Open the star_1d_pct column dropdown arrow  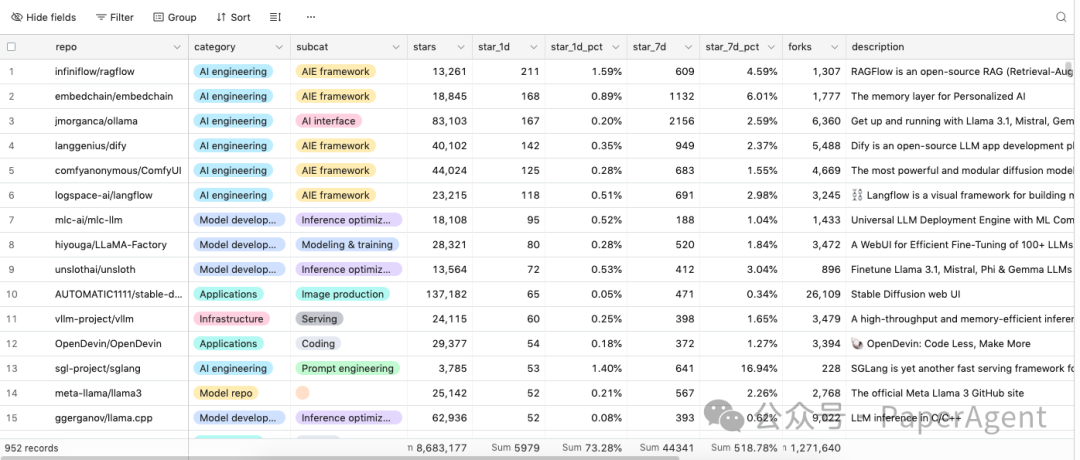tap(616, 48)
